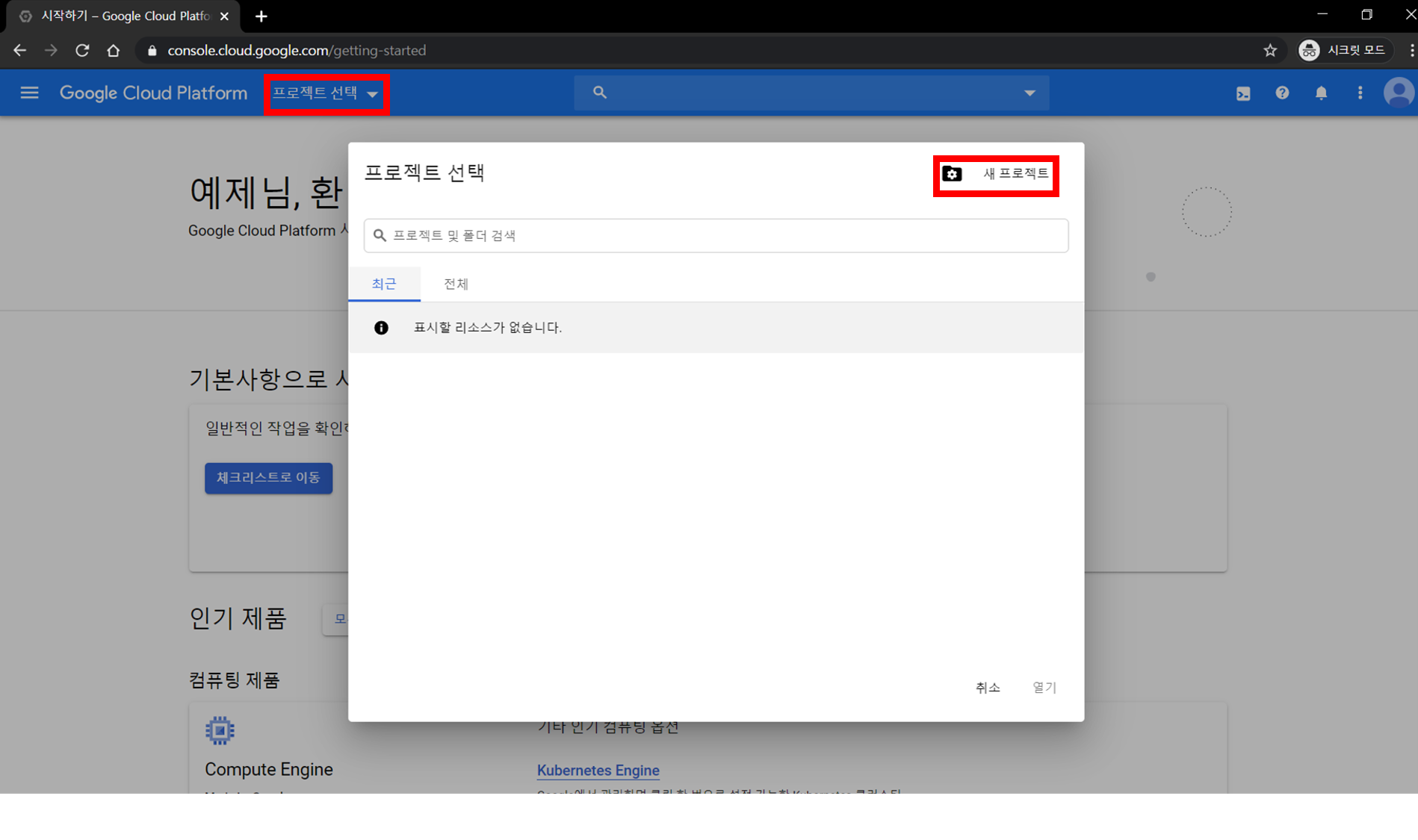Go to the browser home page
This screenshot has height=840, width=1418.
pos(114,50)
